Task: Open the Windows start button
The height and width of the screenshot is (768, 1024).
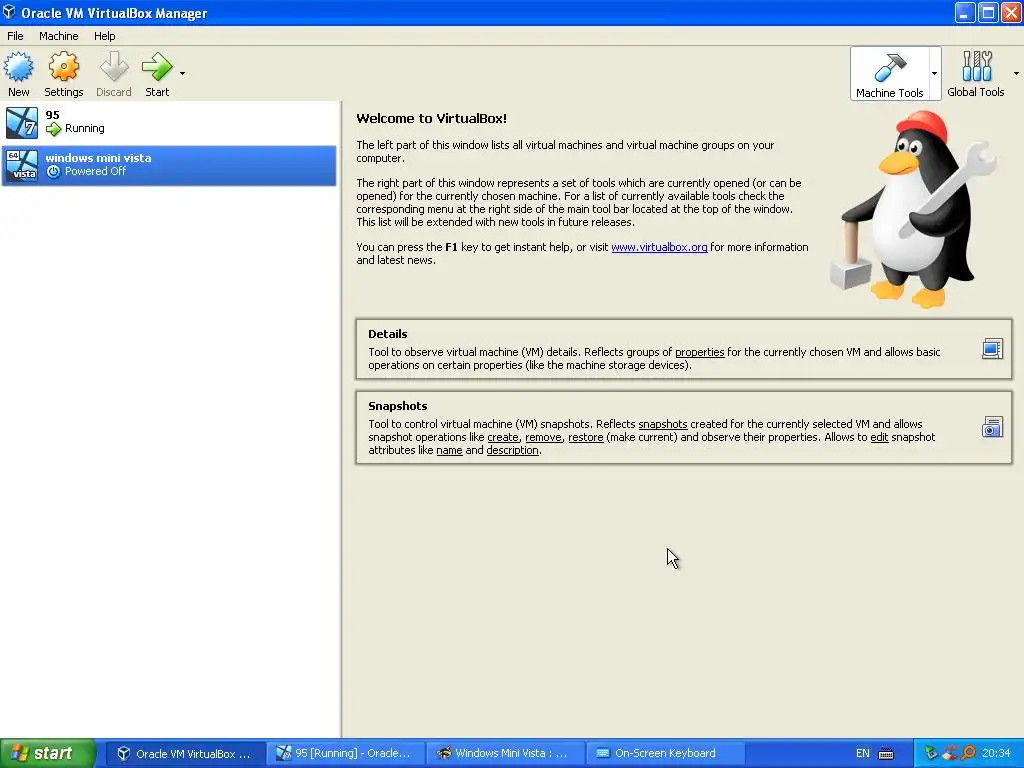Action: [x=48, y=753]
